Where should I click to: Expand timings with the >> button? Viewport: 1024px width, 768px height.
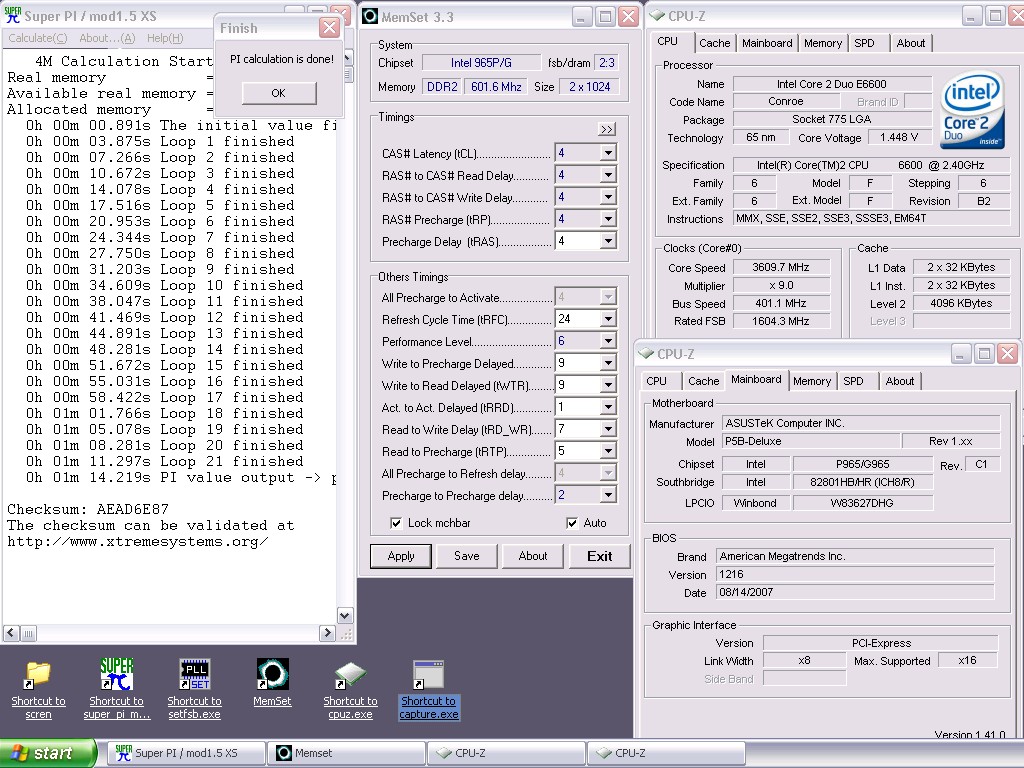click(607, 129)
